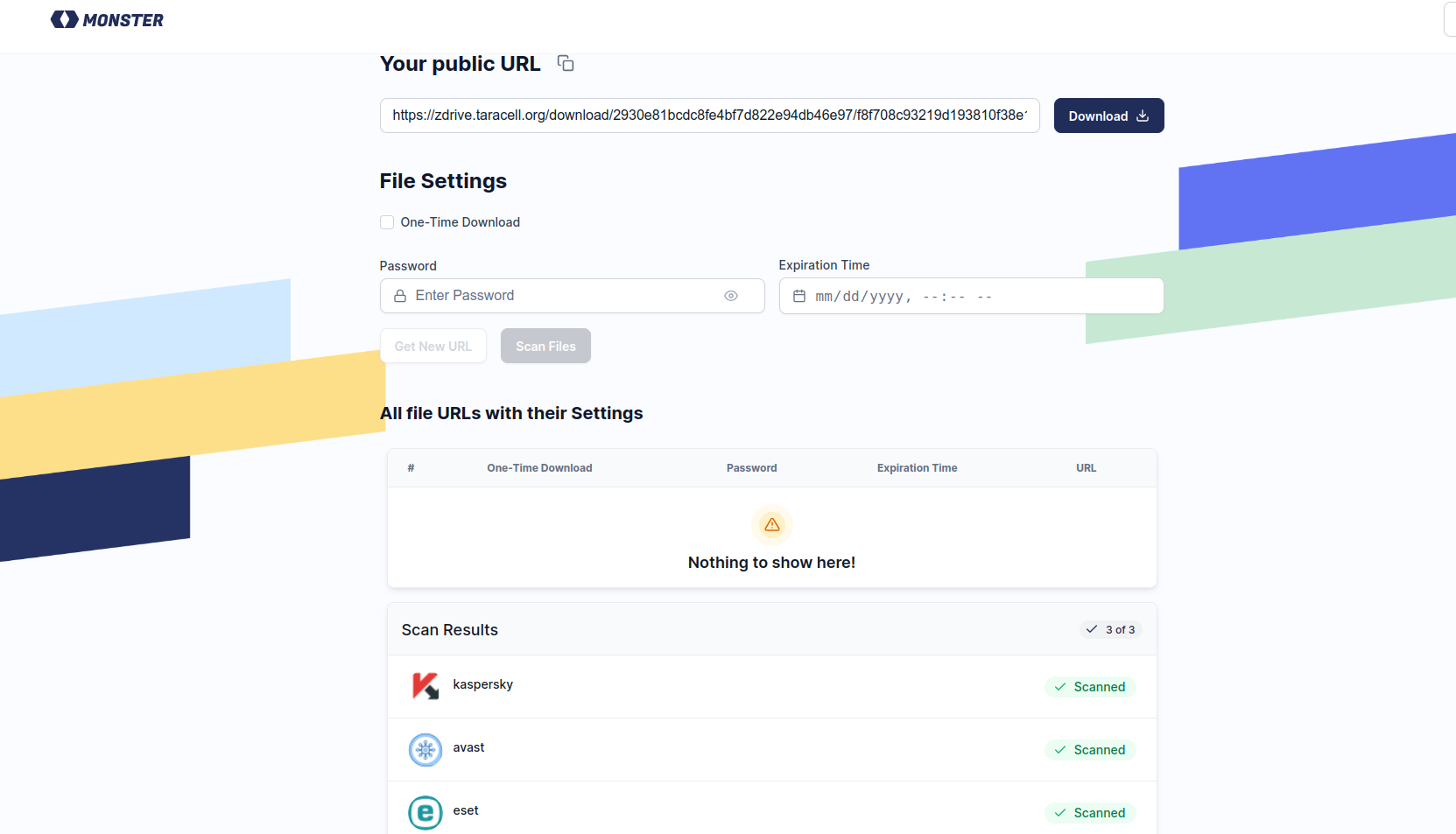The height and width of the screenshot is (834, 1456).
Task: Click the ESET antivirus logo
Action: coord(426,812)
